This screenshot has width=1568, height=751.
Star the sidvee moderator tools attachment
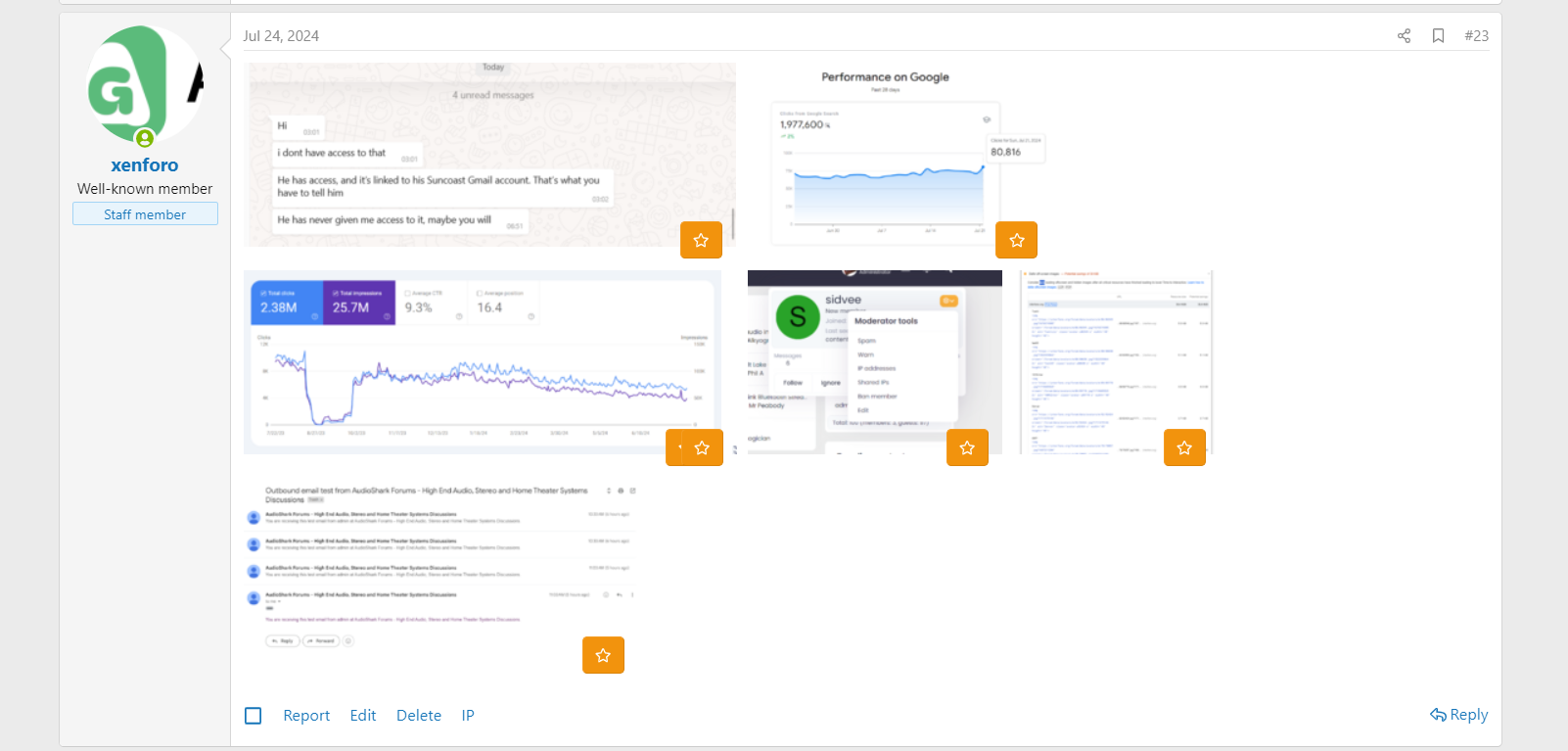tap(967, 447)
